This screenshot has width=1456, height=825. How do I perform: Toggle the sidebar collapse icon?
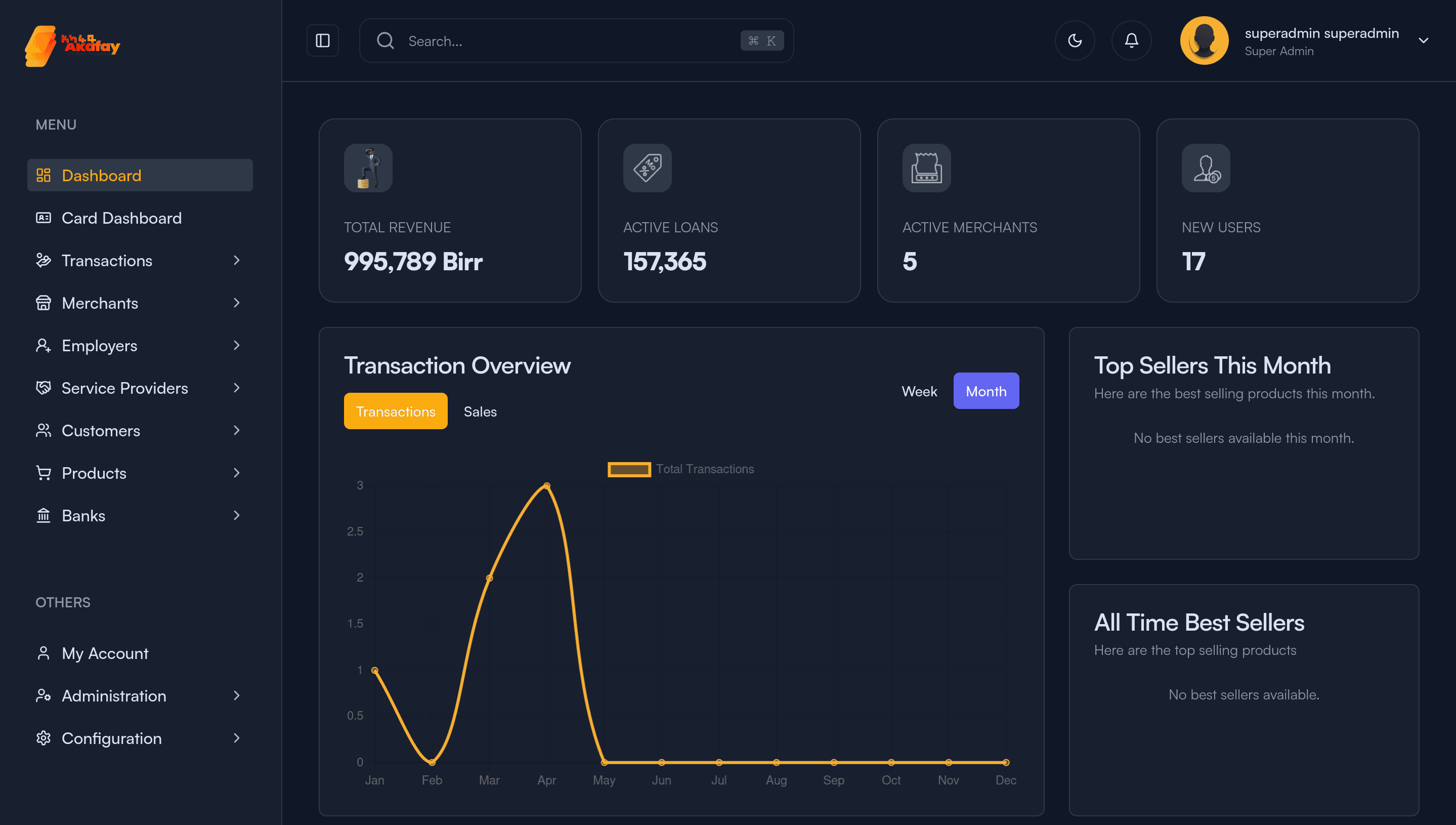click(322, 41)
